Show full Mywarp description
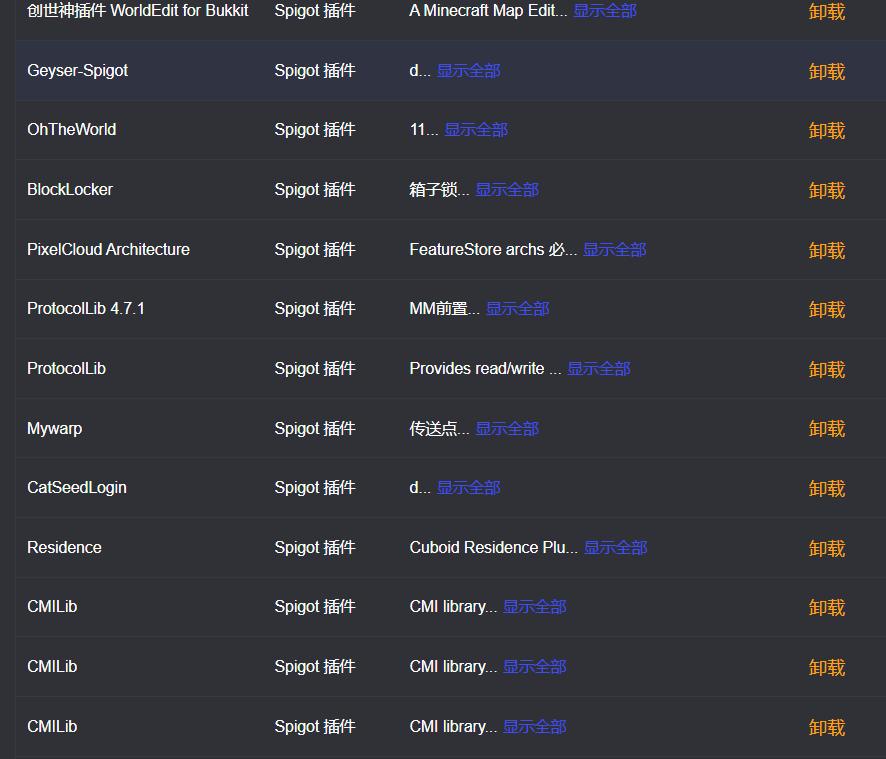Screen dimensions: 886x759 pyautogui.click(x=507, y=429)
